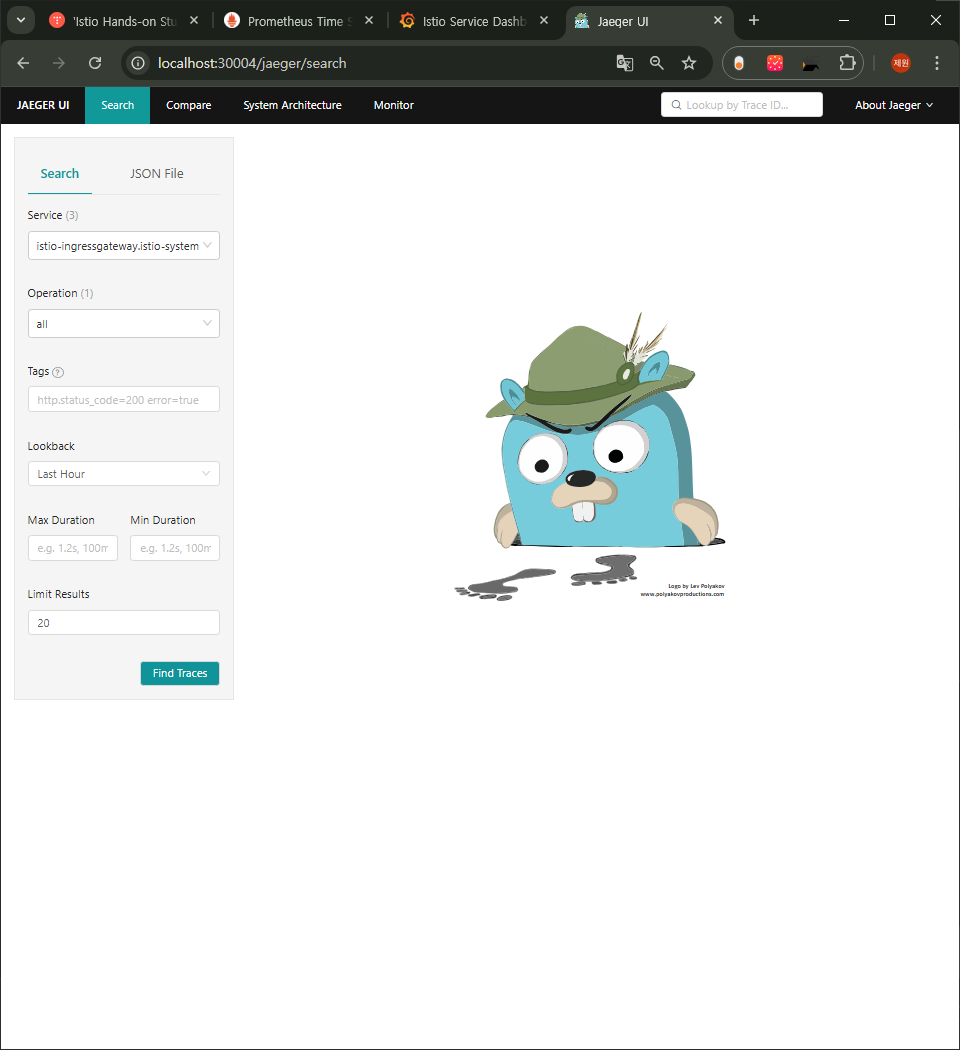The image size is (960, 1050).
Task: Click the Lookup by Trace ID field
Action: 742,104
